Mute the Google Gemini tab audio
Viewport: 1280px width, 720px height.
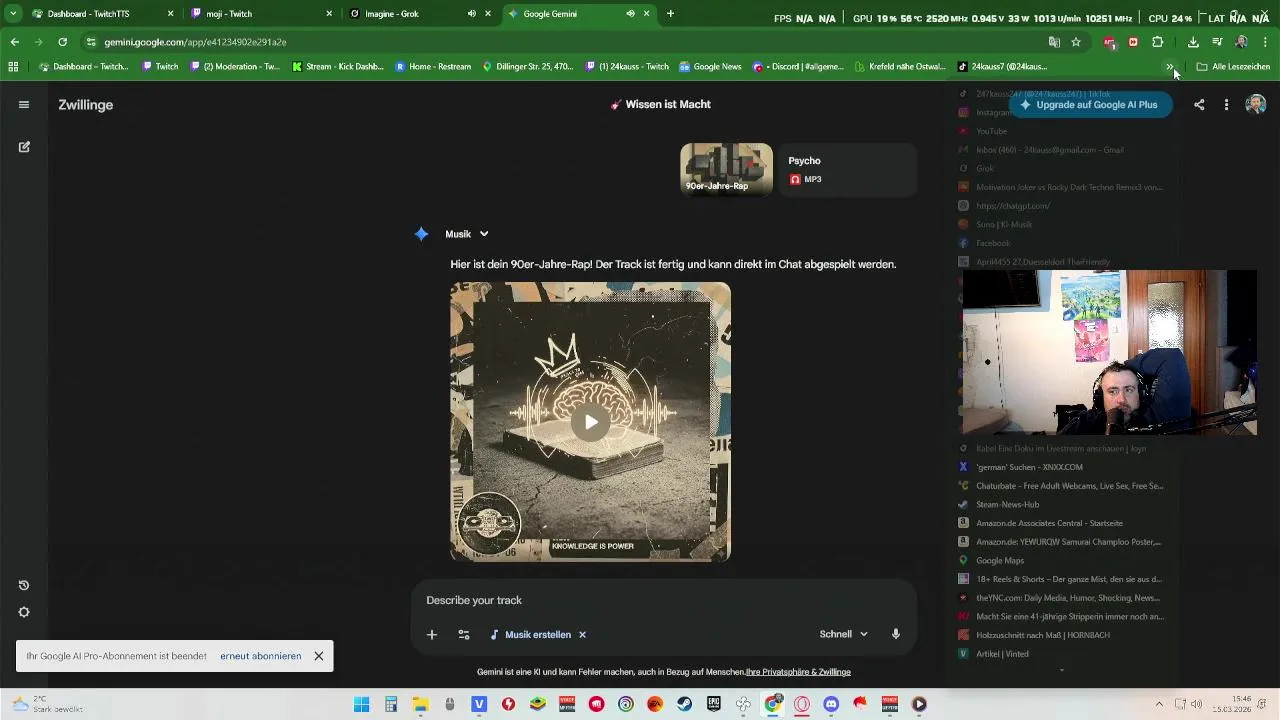pyautogui.click(x=630, y=14)
